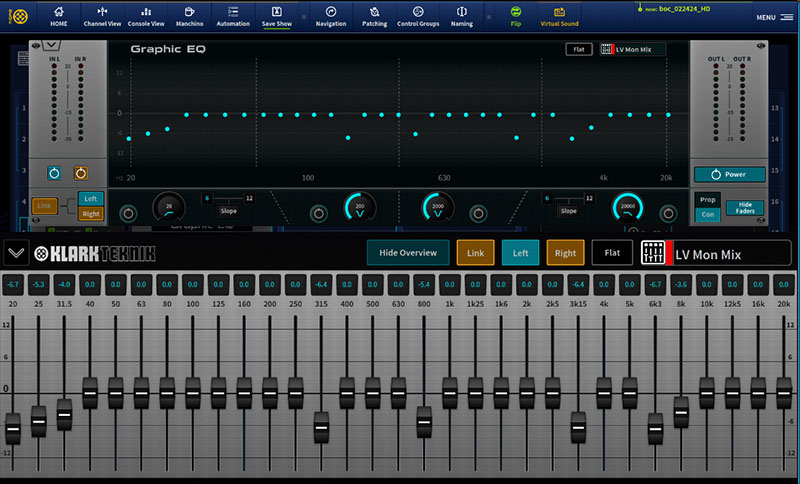Select the small Left button near the input meters
The height and width of the screenshot is (484, 800).
tap(91, 198)
